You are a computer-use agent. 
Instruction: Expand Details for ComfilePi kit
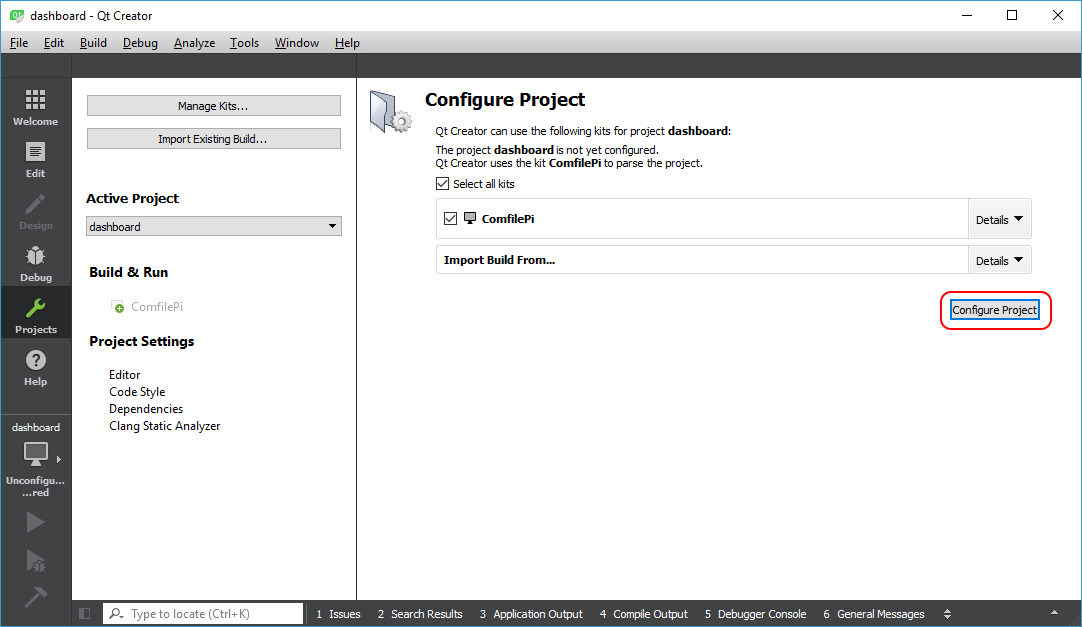999,219
